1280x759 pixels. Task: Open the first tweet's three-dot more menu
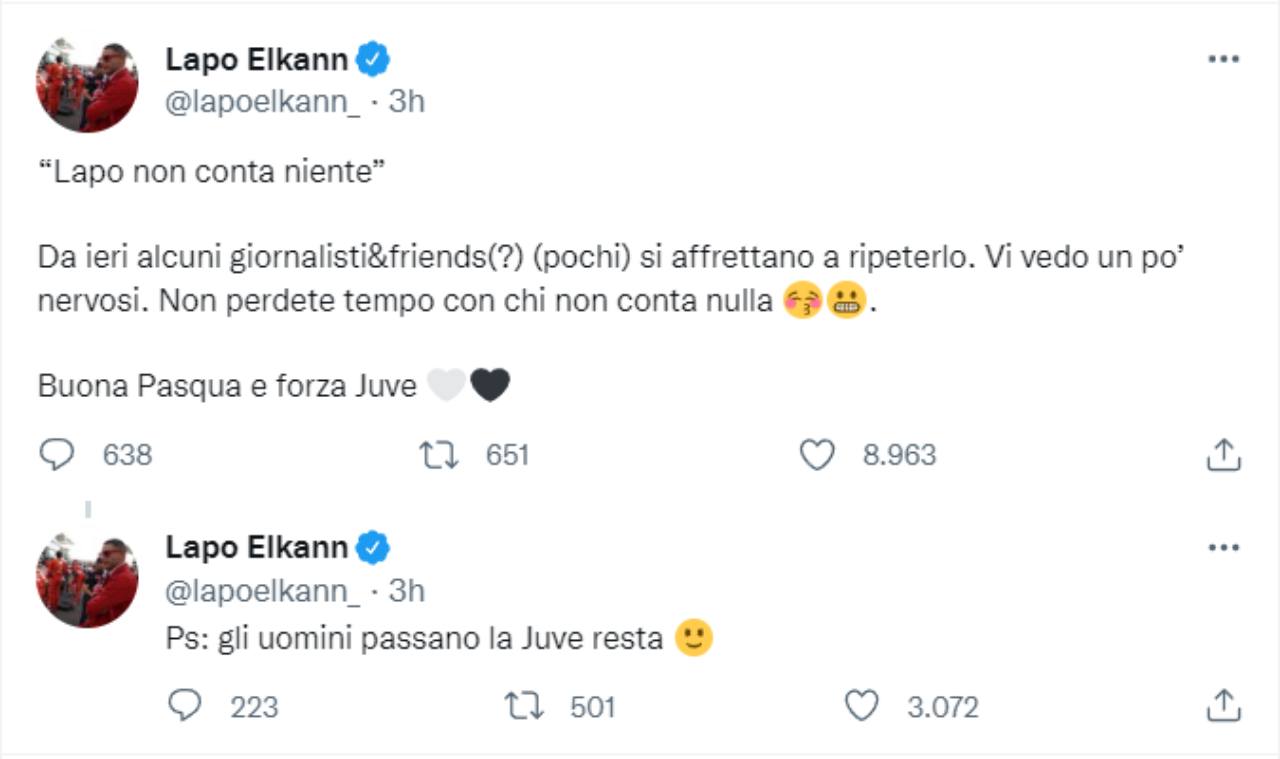pos(1223,60)
